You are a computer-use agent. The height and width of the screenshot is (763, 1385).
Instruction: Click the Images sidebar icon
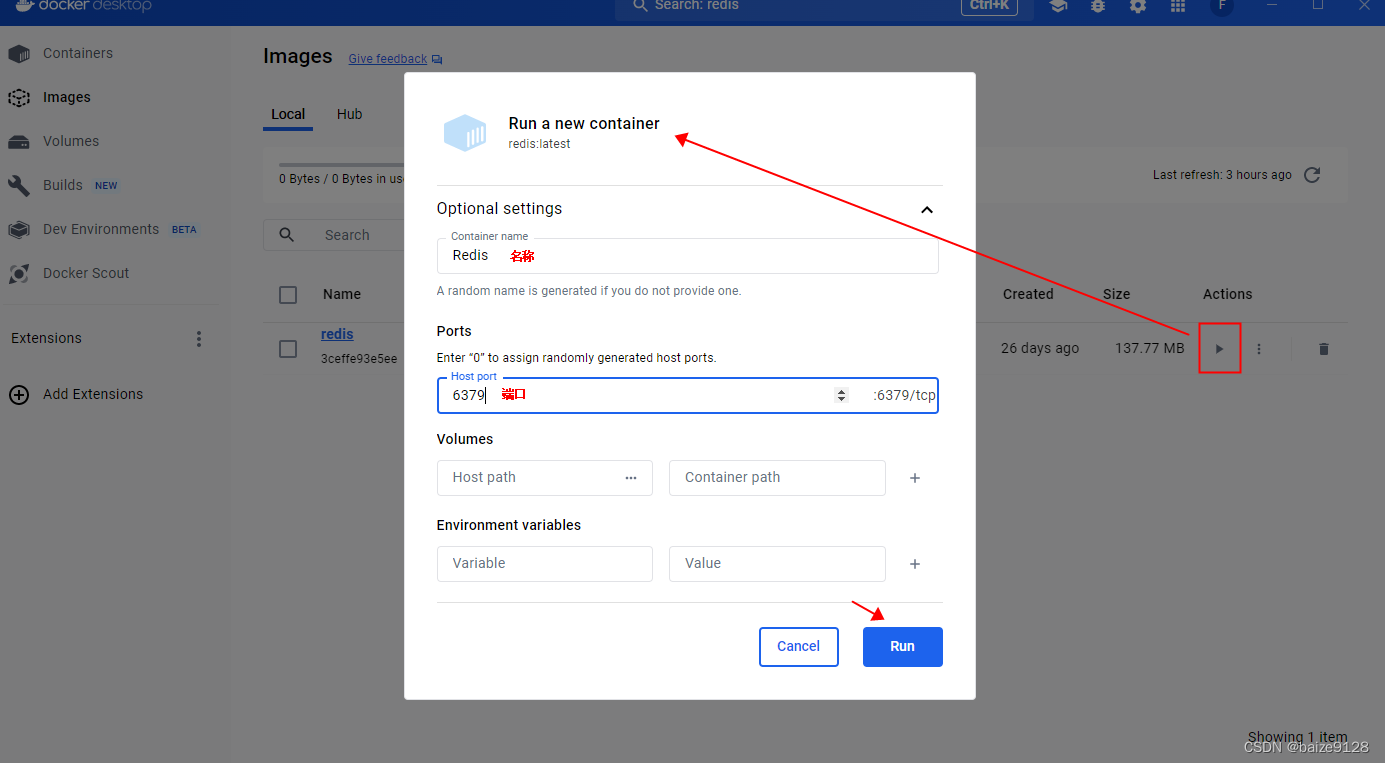[x=19, y=97]
